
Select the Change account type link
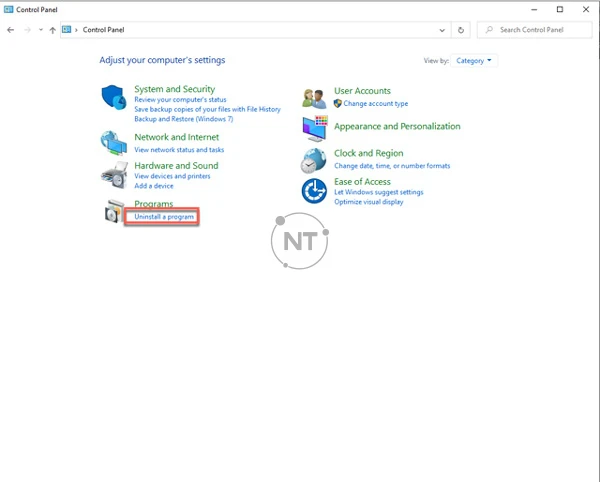(375, 104)
